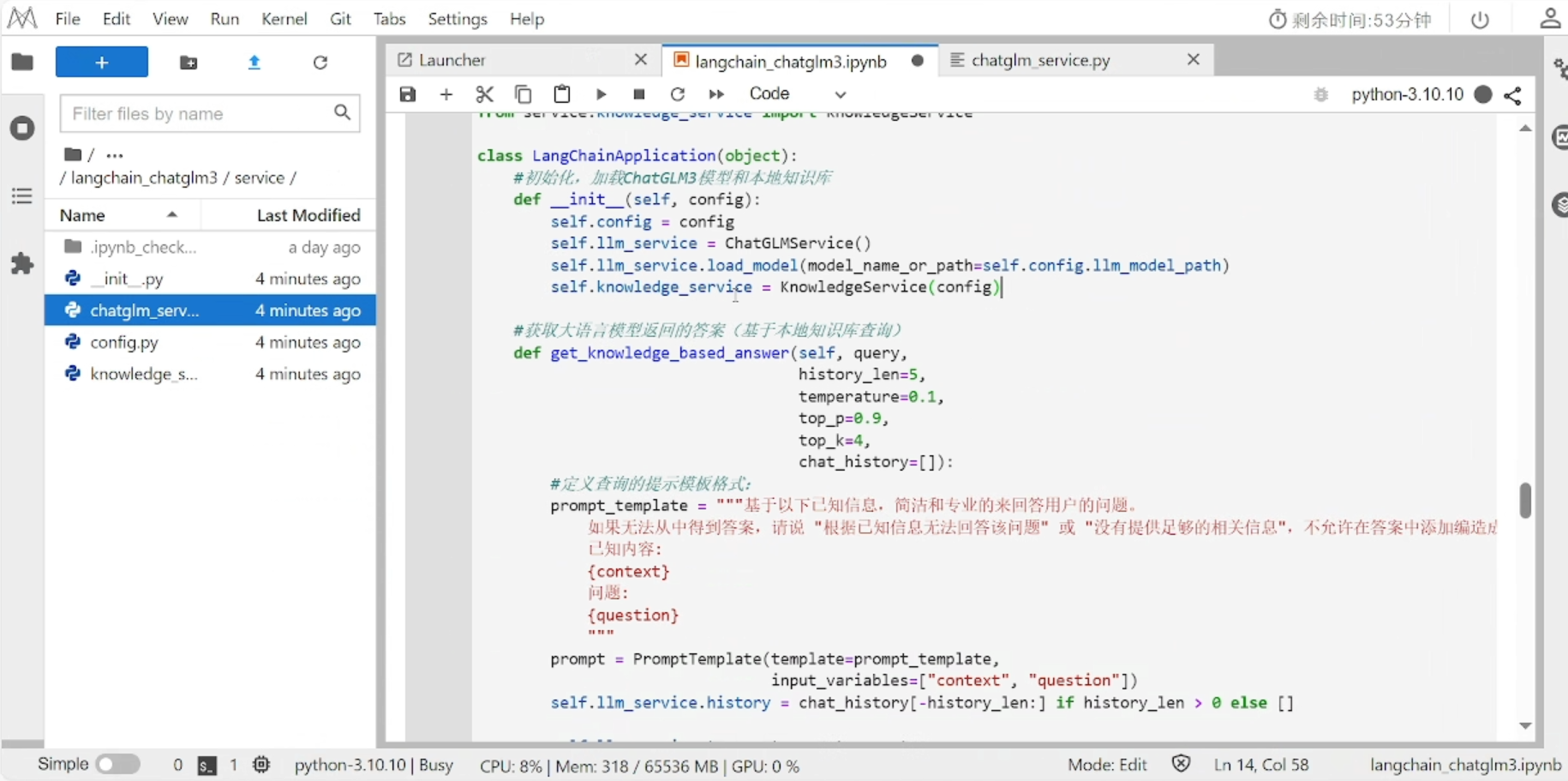Viewport: 1568px width, 781px height.
Task: Run the selected cell
Action: coord(601,94)
